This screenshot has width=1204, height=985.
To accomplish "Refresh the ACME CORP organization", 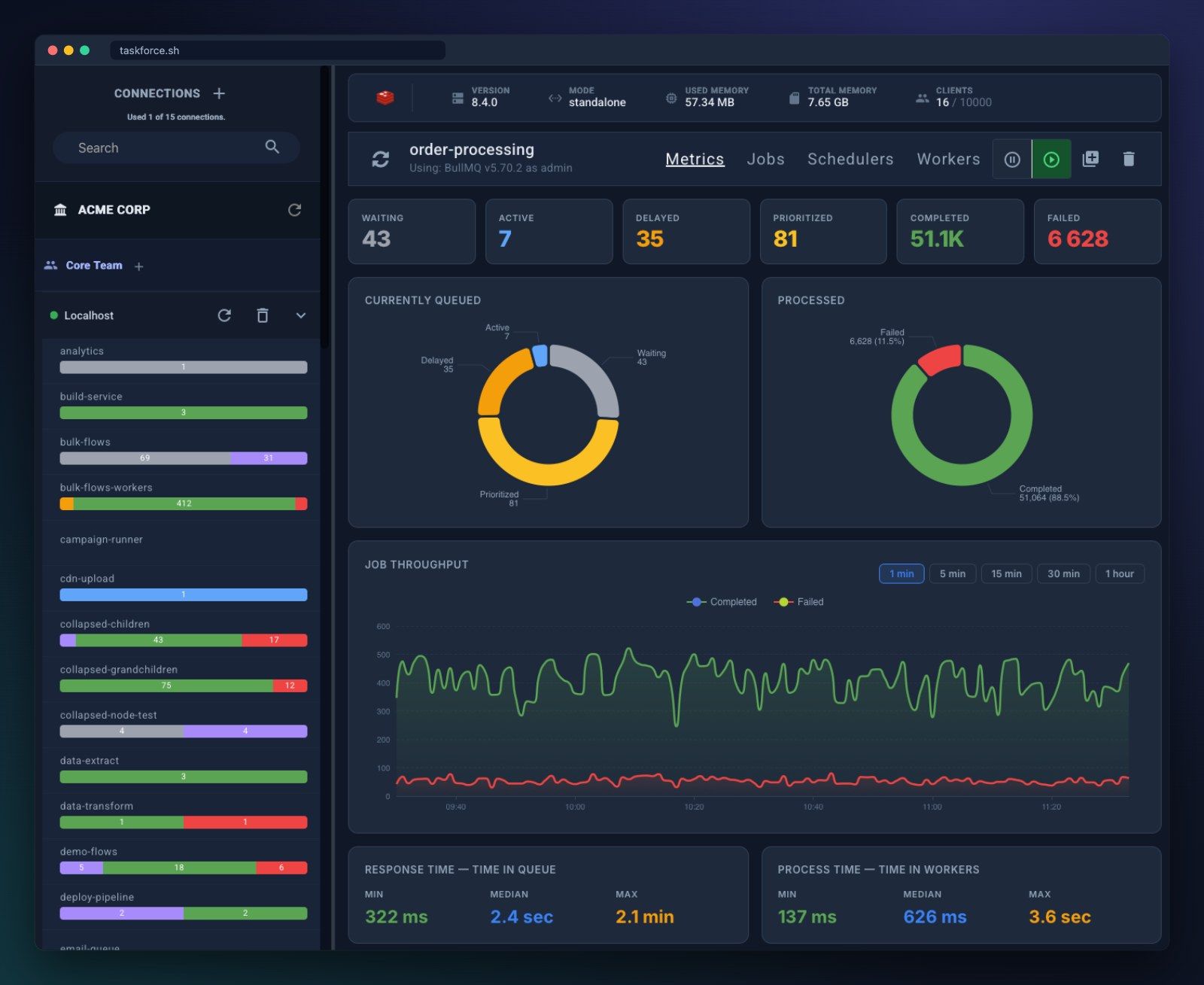I will (295, 210).
